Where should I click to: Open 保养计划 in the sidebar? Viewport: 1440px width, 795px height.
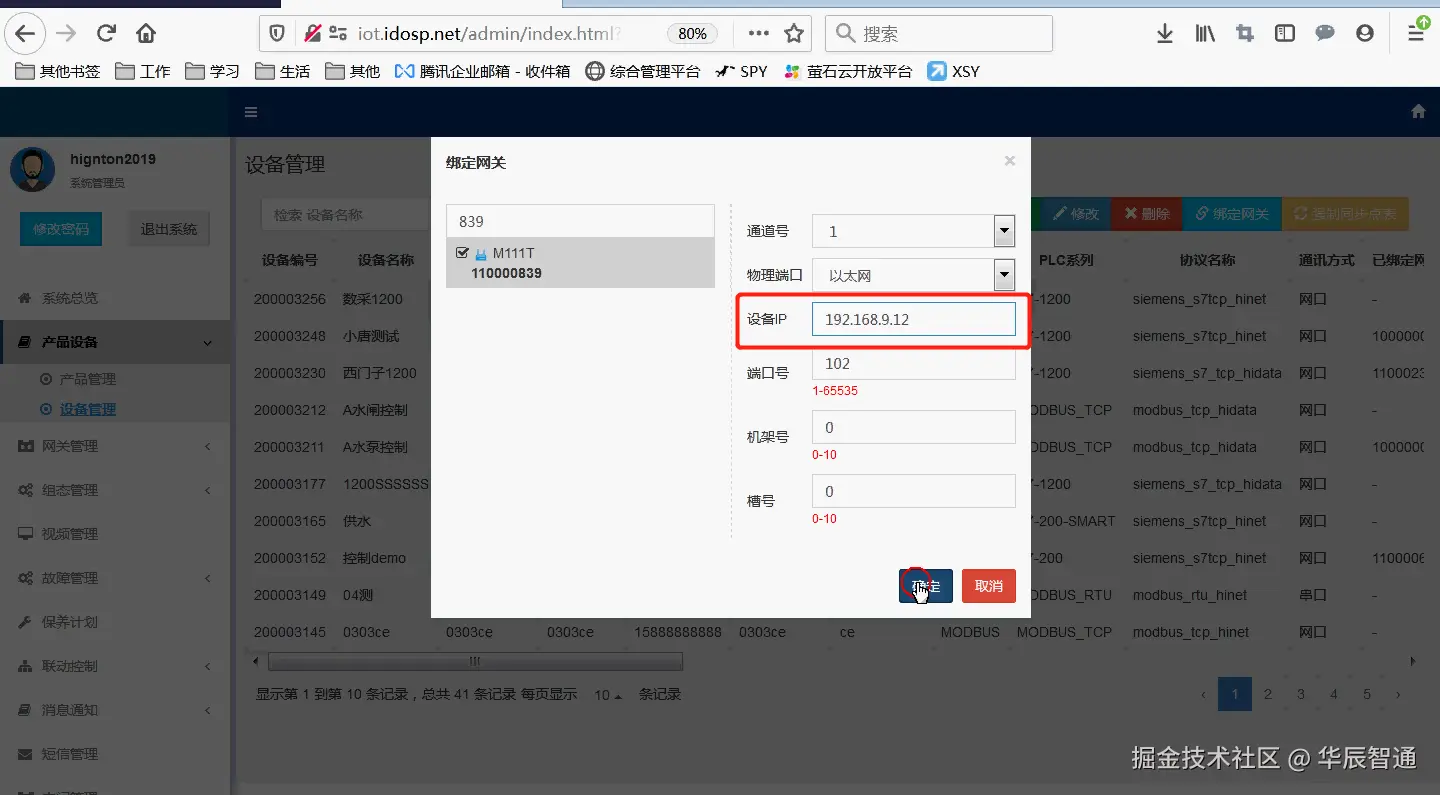pyautogui.click(x=115, y=622)
